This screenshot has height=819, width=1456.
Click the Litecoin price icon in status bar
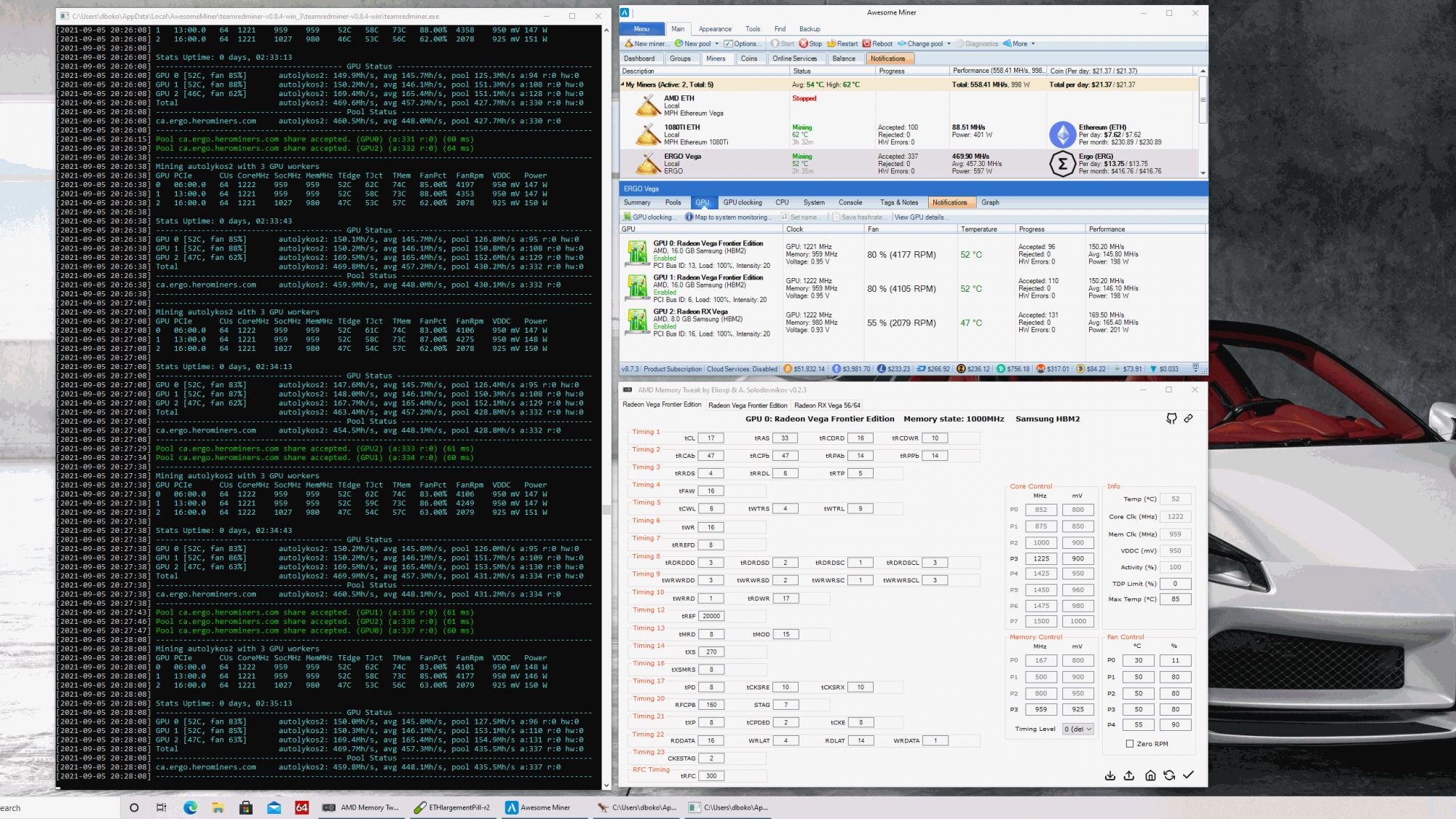click(x=882, y=369)
